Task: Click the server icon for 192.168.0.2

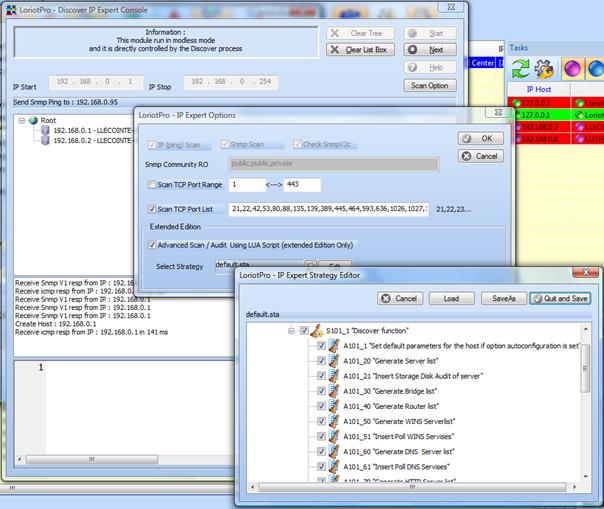Action: click(45, 140)
